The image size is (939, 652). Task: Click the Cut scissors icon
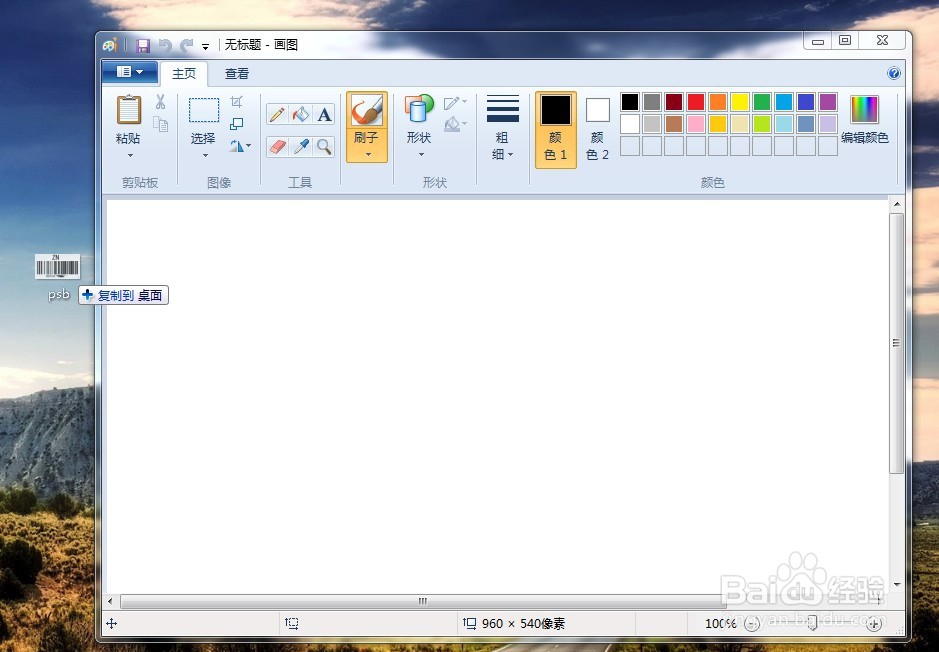160,102
